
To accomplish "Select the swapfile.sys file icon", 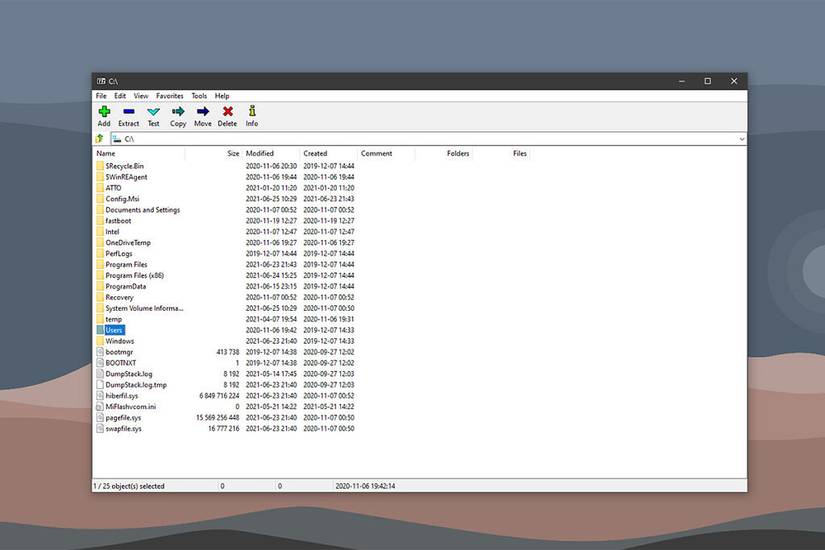I will pyautogui.click(x=100, y=428).
